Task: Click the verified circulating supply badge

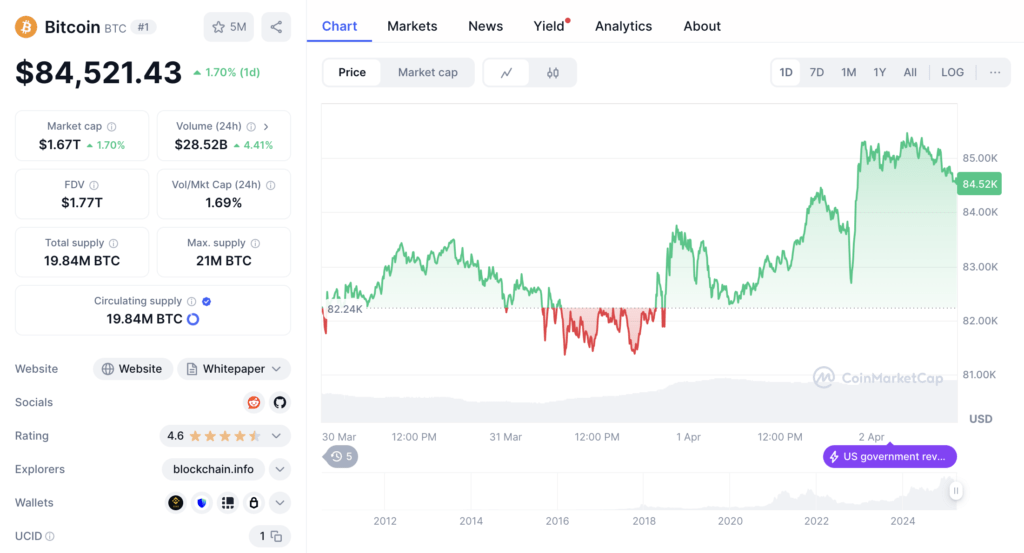Action: pyautogui.click(x=206, y=302)
